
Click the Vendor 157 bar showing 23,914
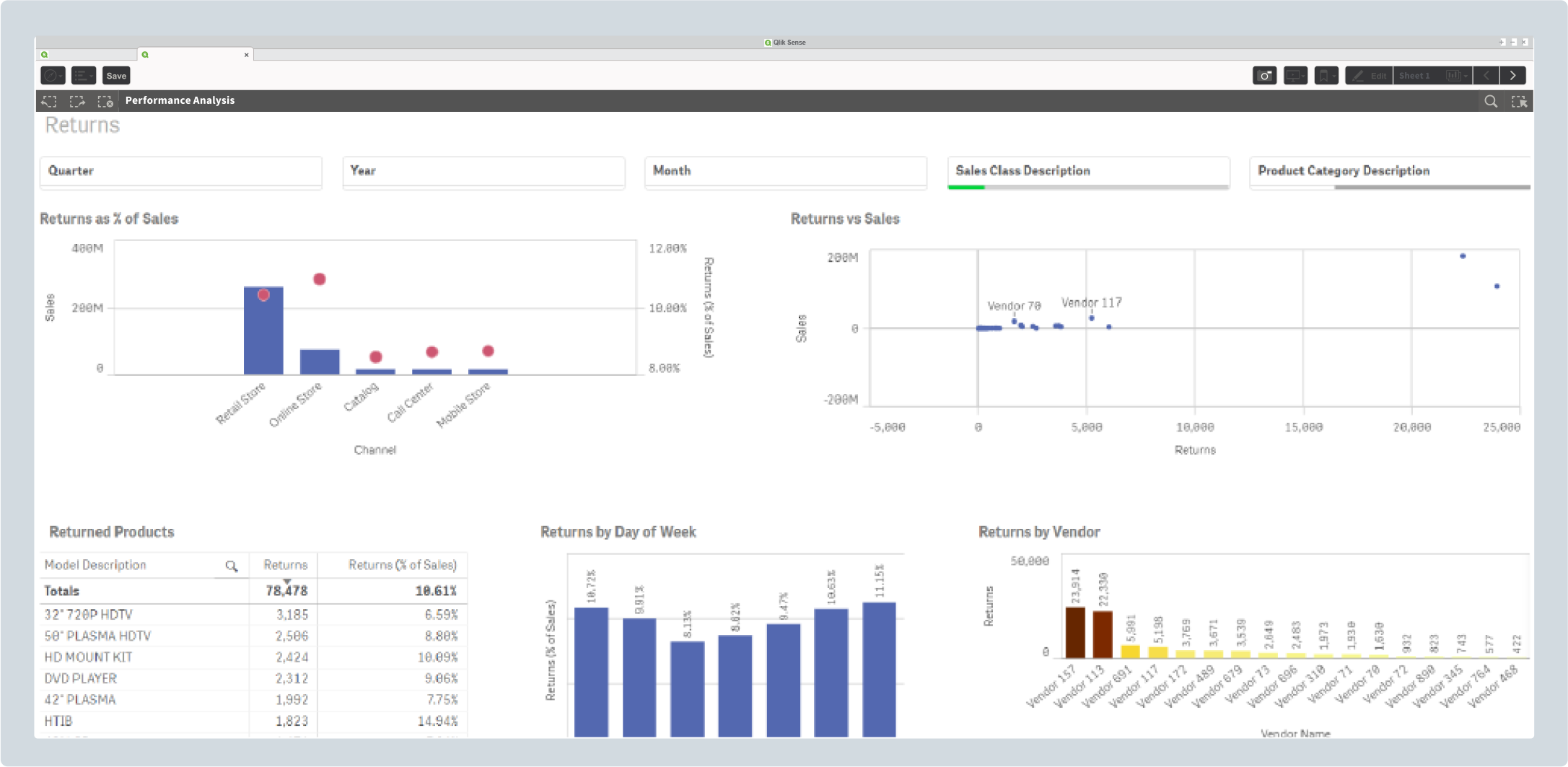pos(1075,632)
